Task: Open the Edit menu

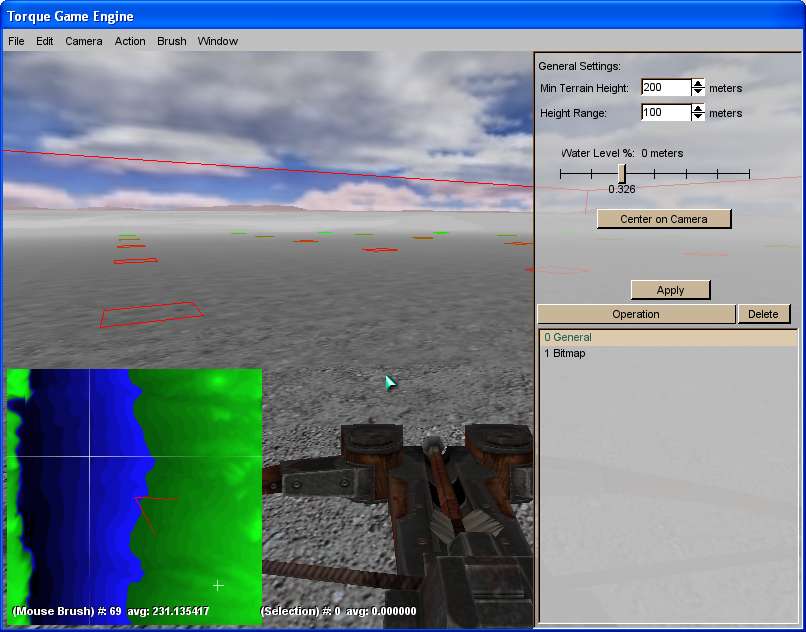Action: click(x=45, y=41)
